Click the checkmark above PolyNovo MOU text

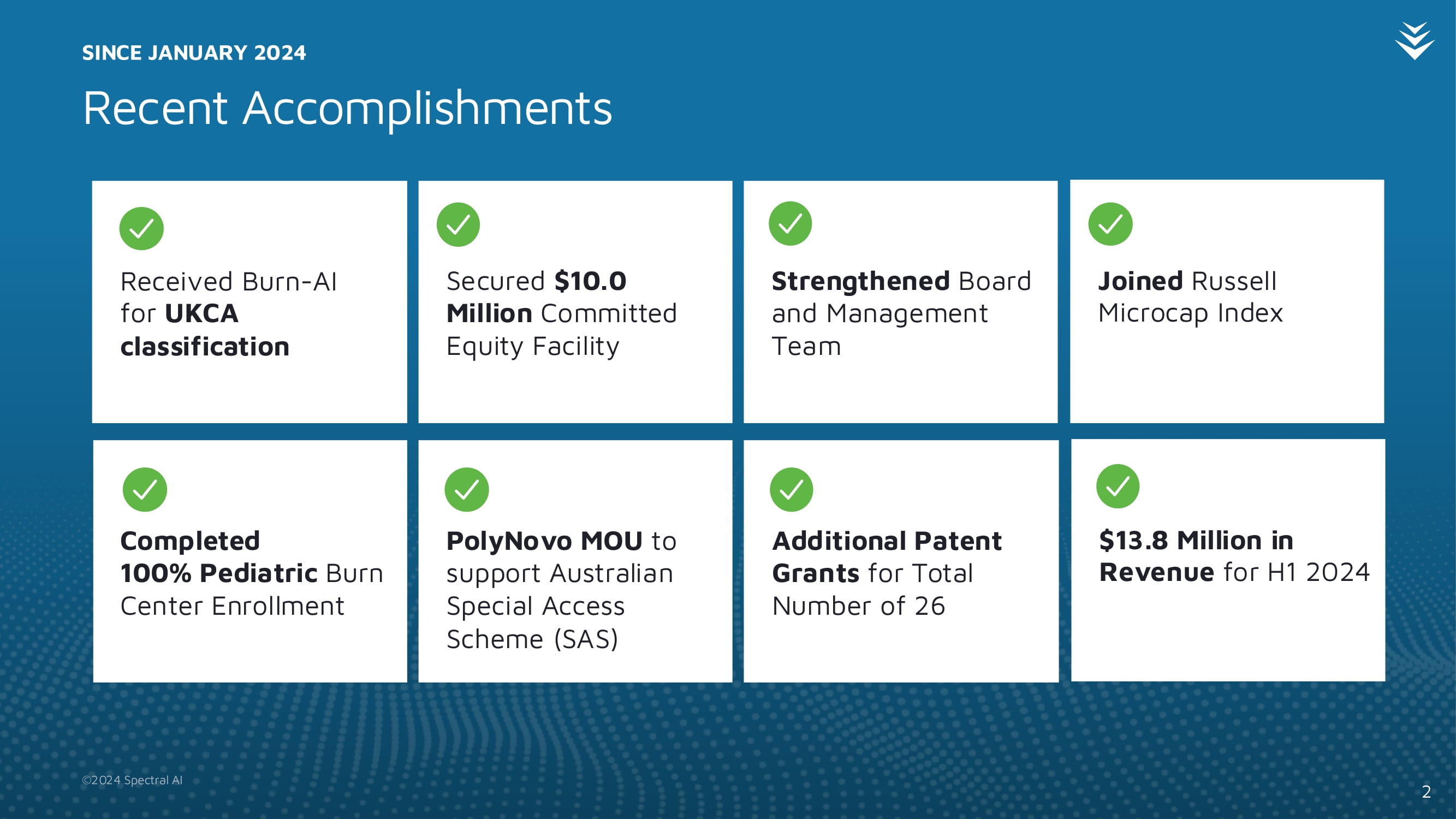(x=467, y=489)
